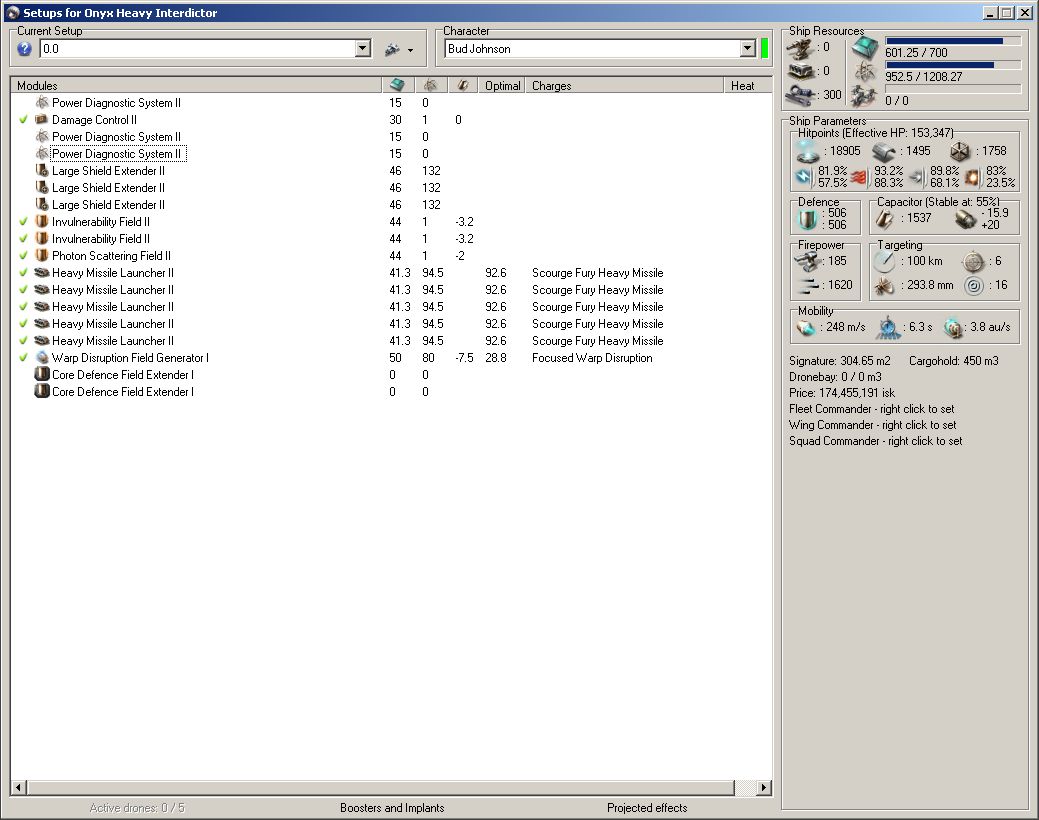
Task: Click the turret hardpoints icon in Ship Resources
Action: [800, 48]
